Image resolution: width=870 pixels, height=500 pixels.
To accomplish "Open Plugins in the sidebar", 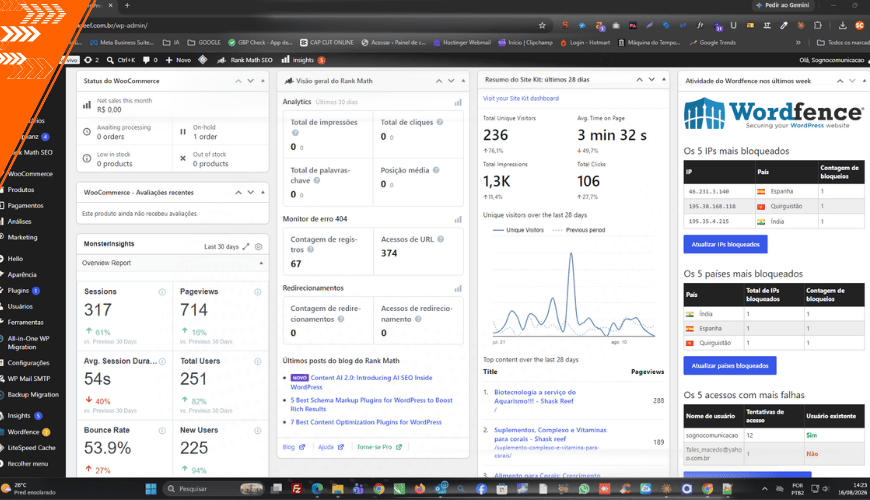I will pyautogui.click(x=18, y=291).
